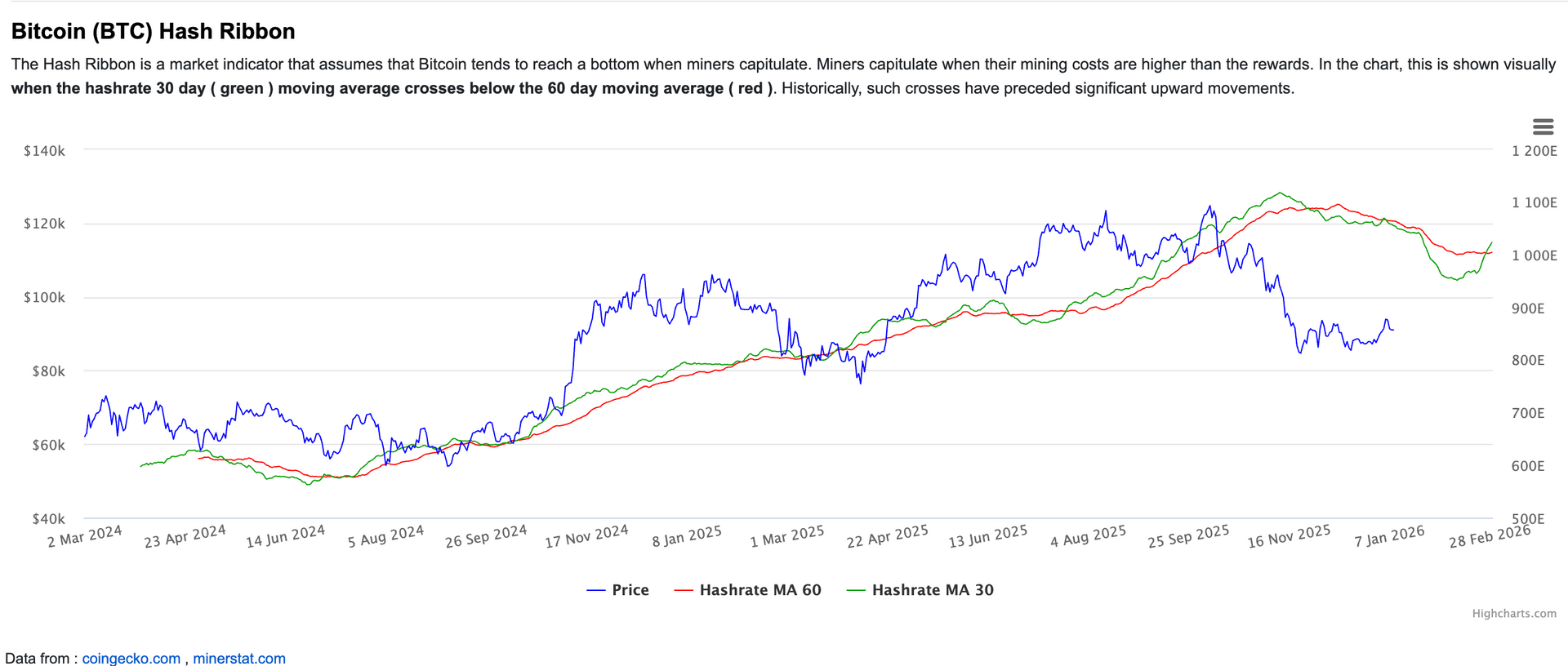Viewport: 1568px width, 666px height.
Task: Open the chart context menu hamburger icon
Action: [x=1543, y=127]
